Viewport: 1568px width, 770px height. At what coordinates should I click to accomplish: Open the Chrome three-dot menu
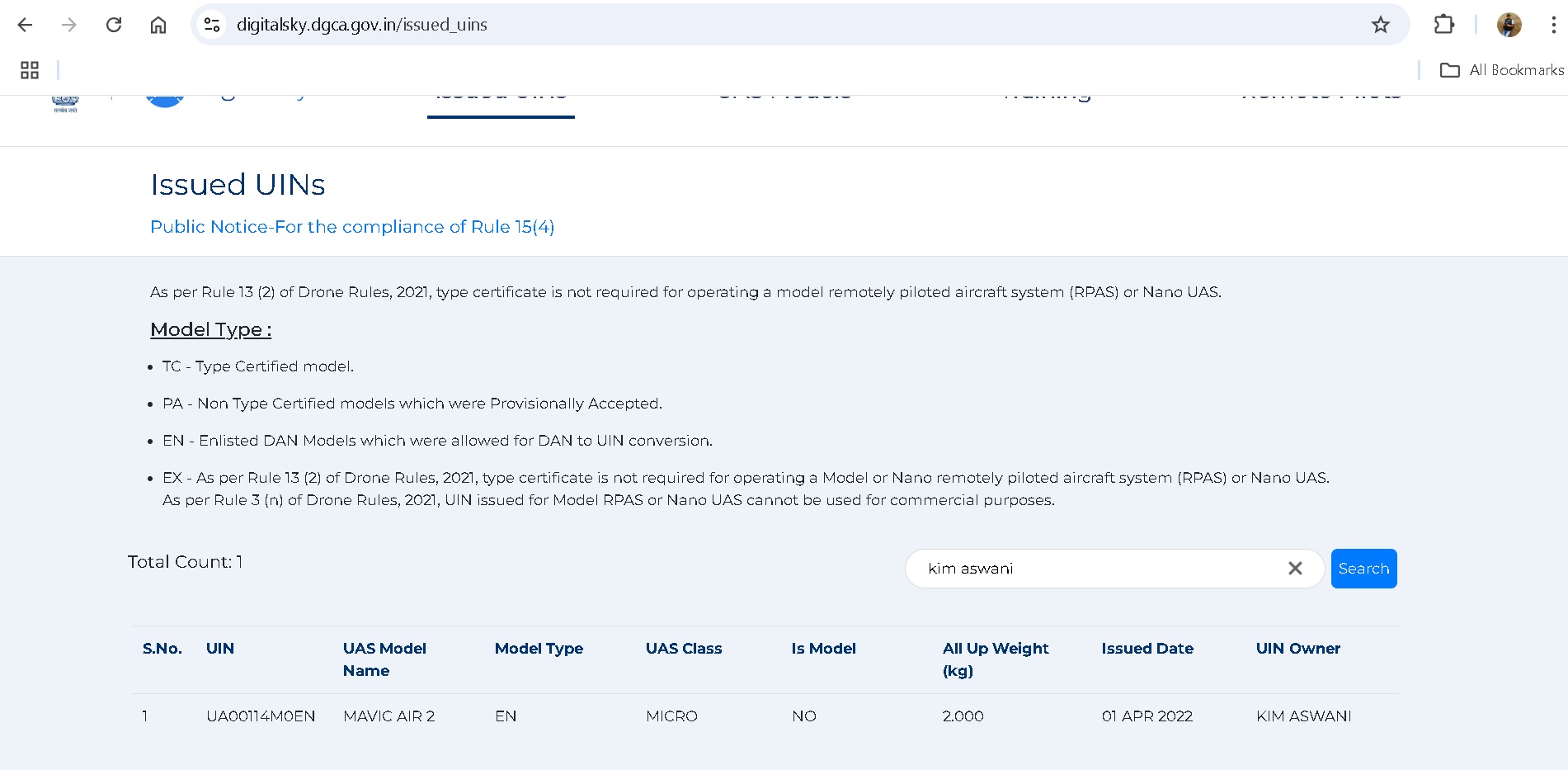(x=1553, y=25)
